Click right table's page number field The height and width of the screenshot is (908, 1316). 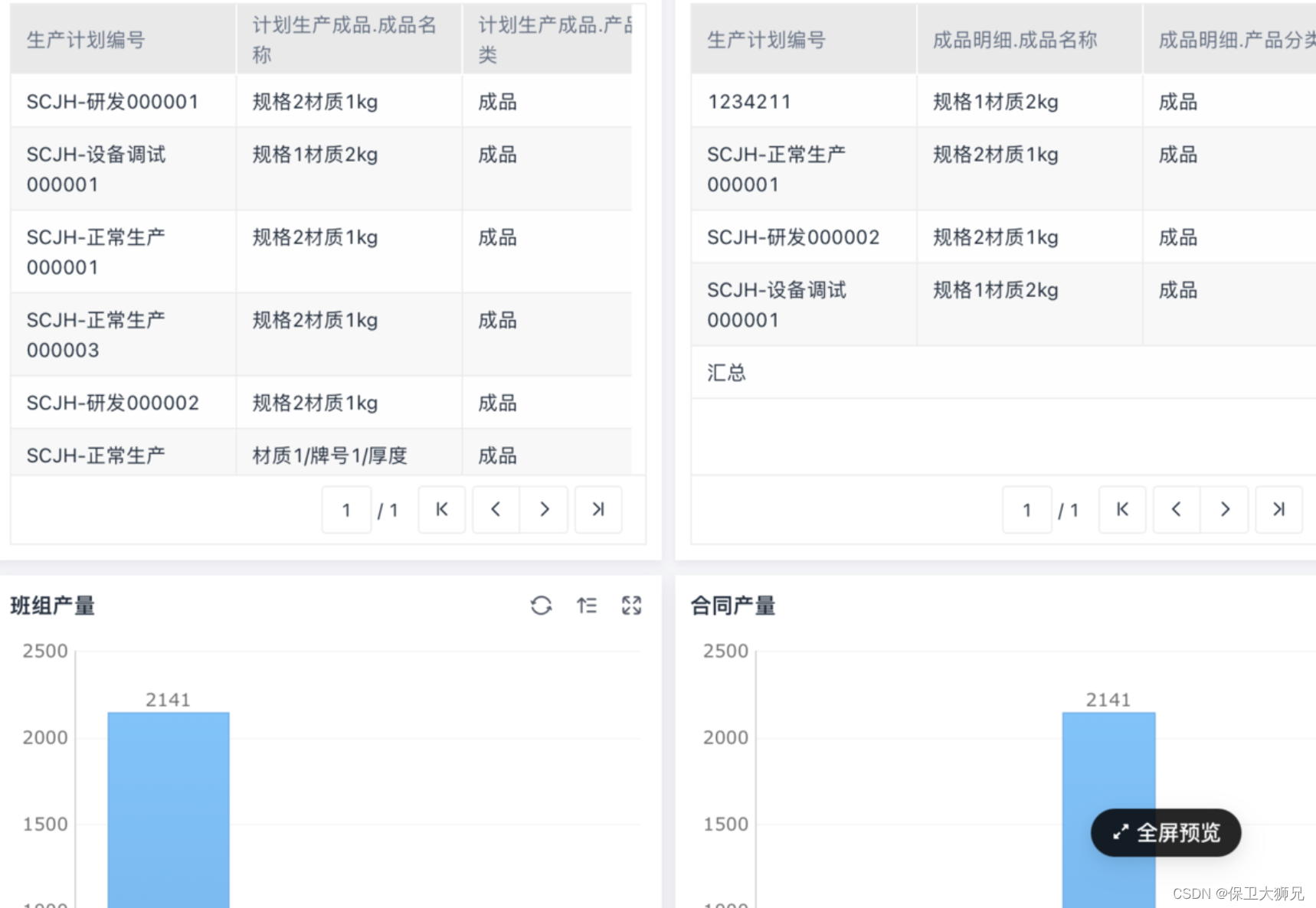pyautogui.click(x=1026, y=509)
